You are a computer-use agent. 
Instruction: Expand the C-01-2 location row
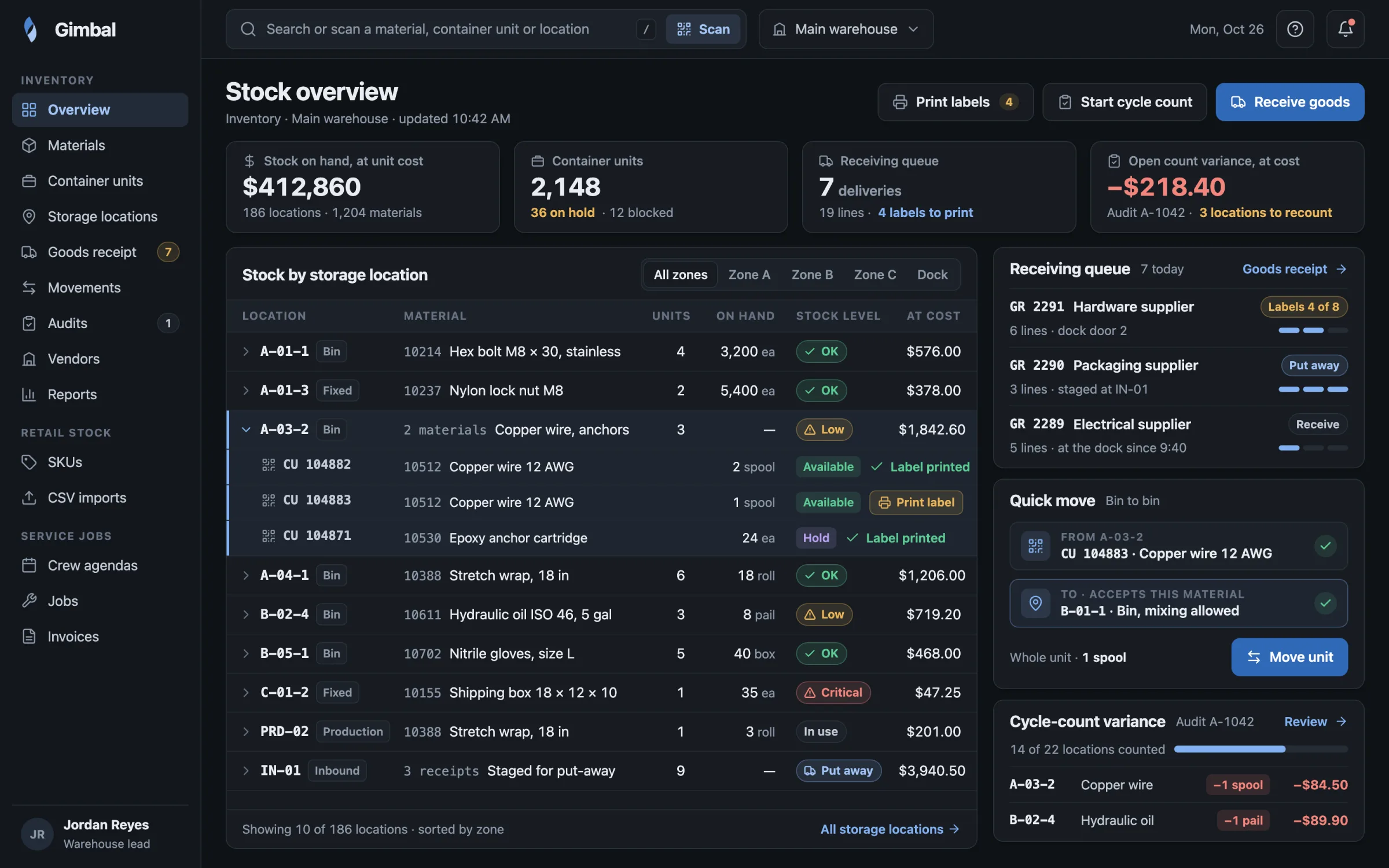pos(246,692)
